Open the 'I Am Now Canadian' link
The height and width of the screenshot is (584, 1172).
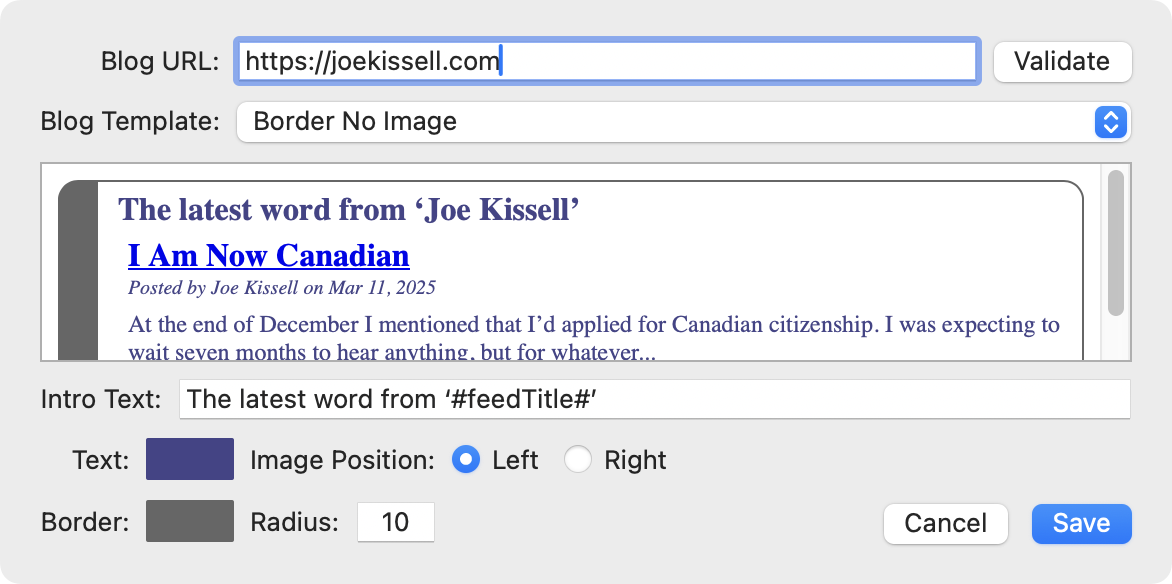click(269, 256)
